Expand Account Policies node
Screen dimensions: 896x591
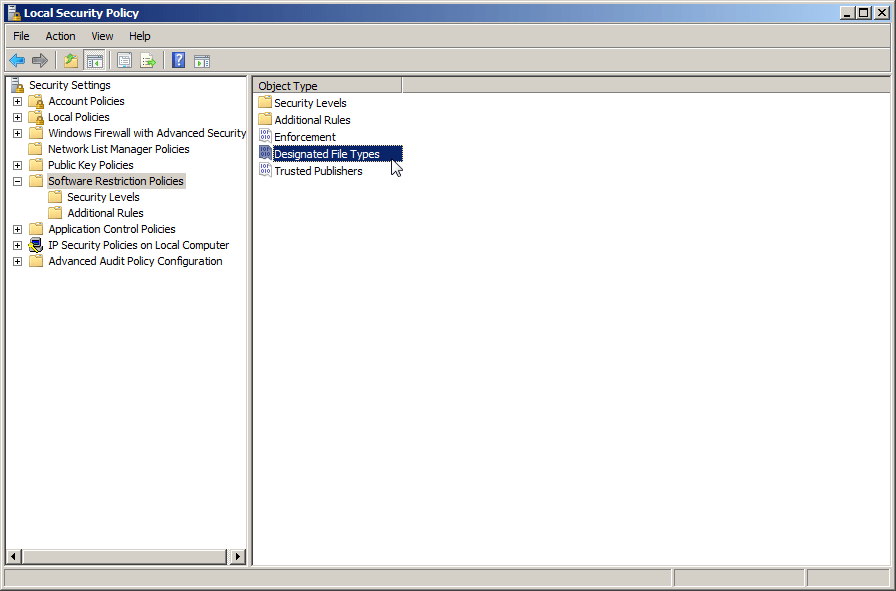(18, 102)
